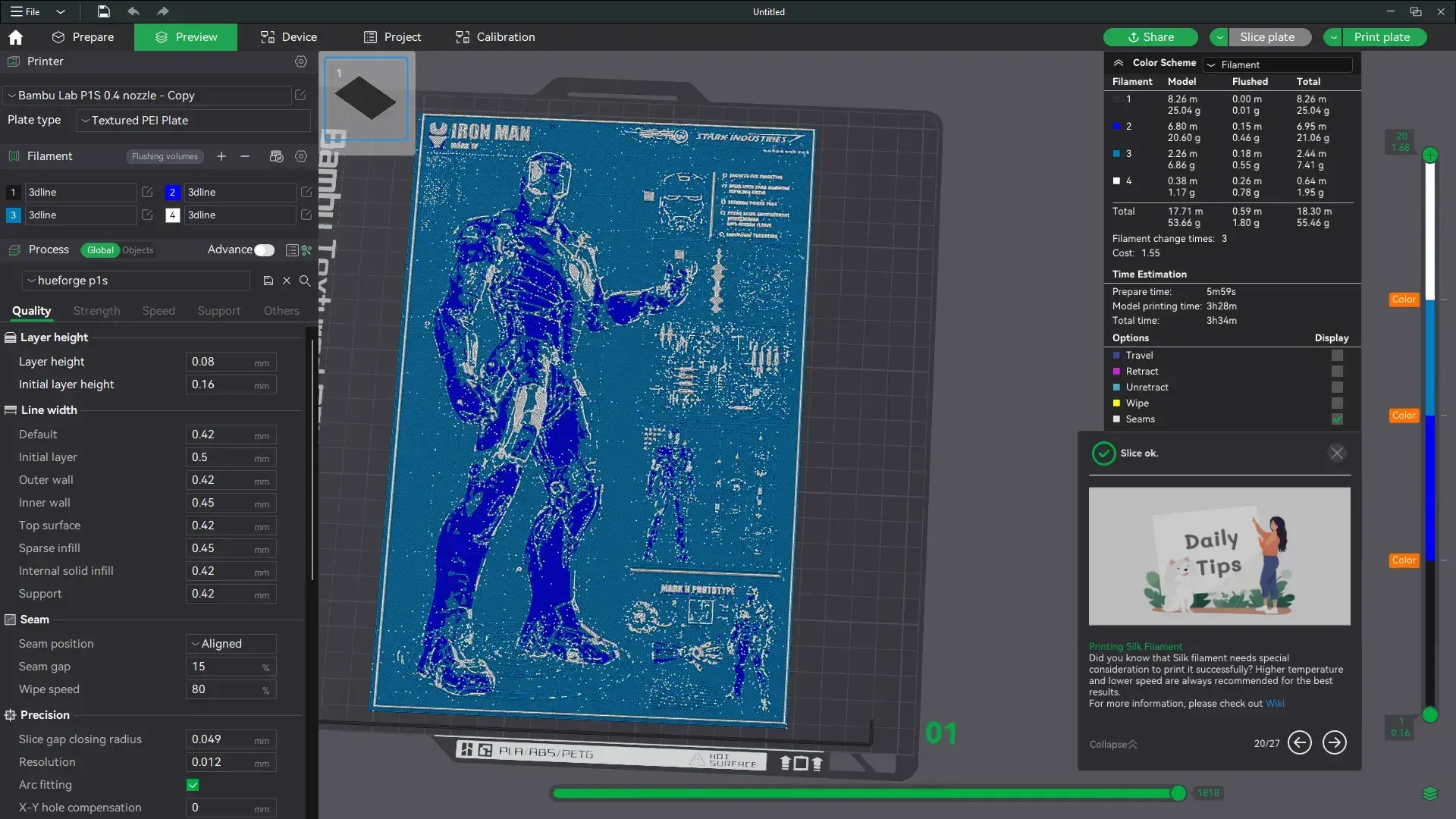This screenshot has height=819, width=1456.
Task: Open the Color Scheme dropdown
Action: (x=1277, y=64)
